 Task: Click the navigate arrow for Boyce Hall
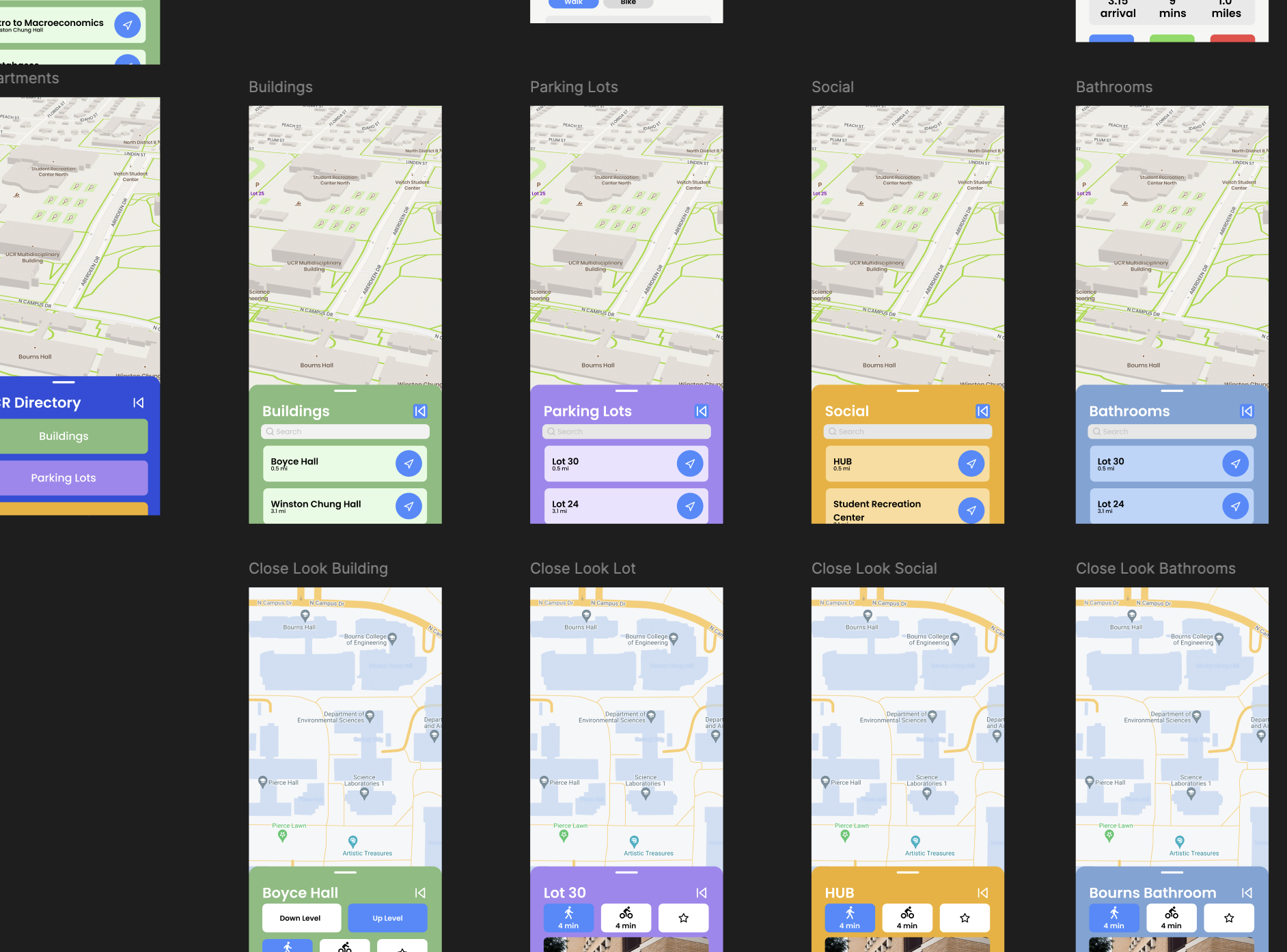(x=409, y=464)
